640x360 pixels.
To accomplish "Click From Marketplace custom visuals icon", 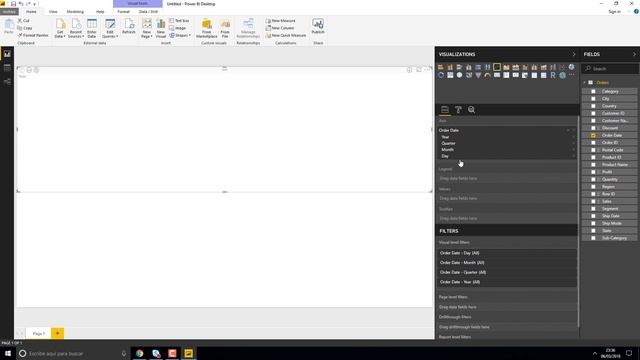I will (207, 28).
